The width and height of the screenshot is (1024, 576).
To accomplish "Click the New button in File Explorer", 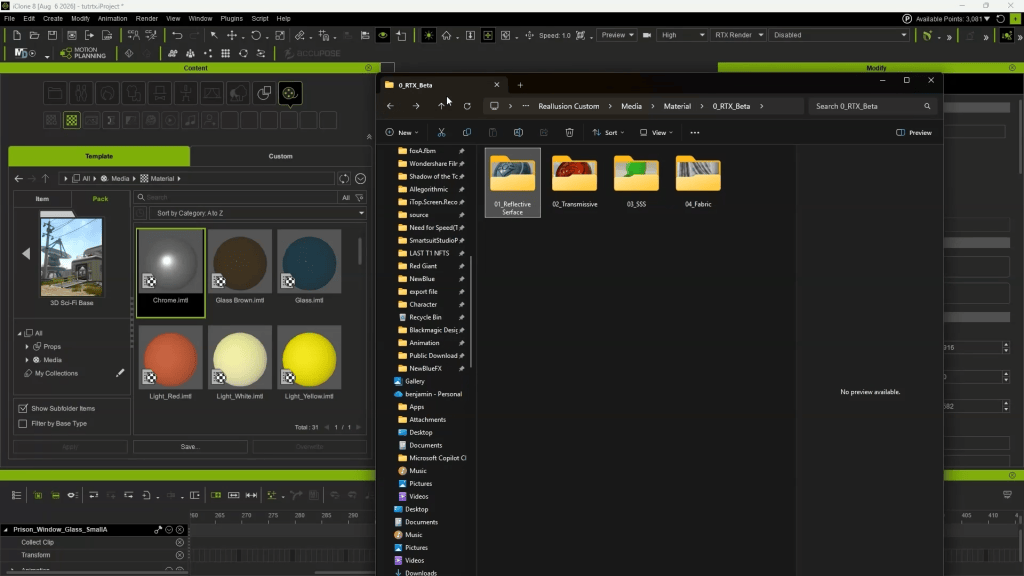I will point(402,133).
